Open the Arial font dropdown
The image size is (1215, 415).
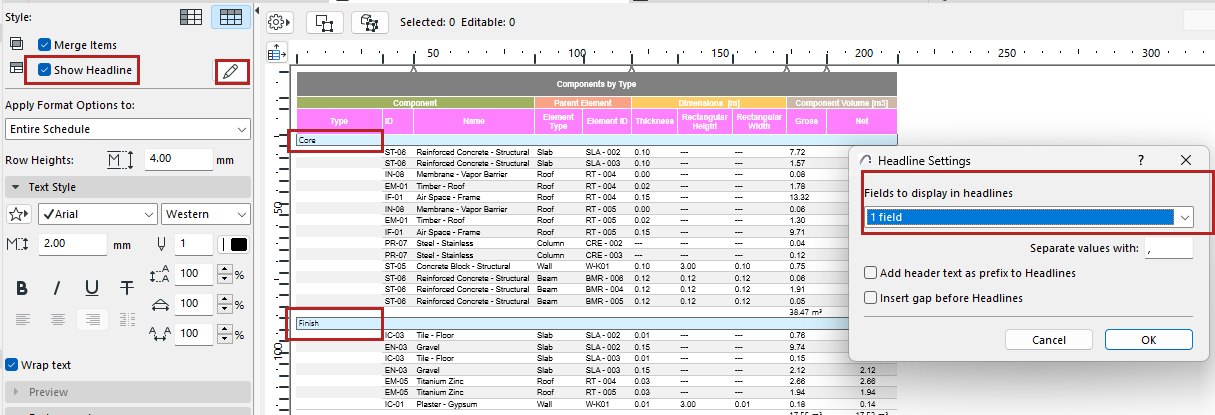coord(97,214)
